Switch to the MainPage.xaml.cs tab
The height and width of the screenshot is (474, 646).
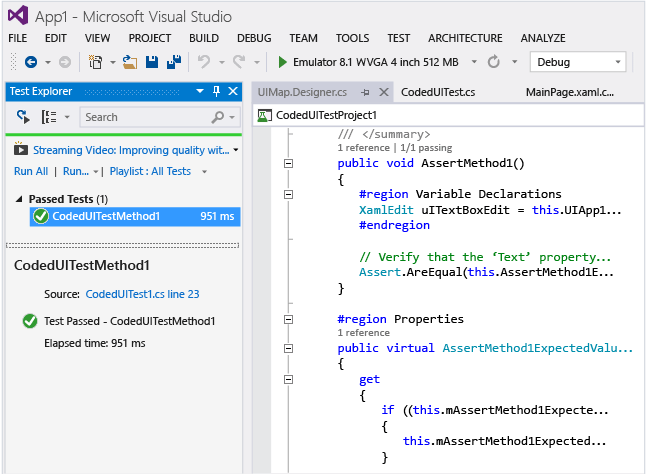point(570,92)
